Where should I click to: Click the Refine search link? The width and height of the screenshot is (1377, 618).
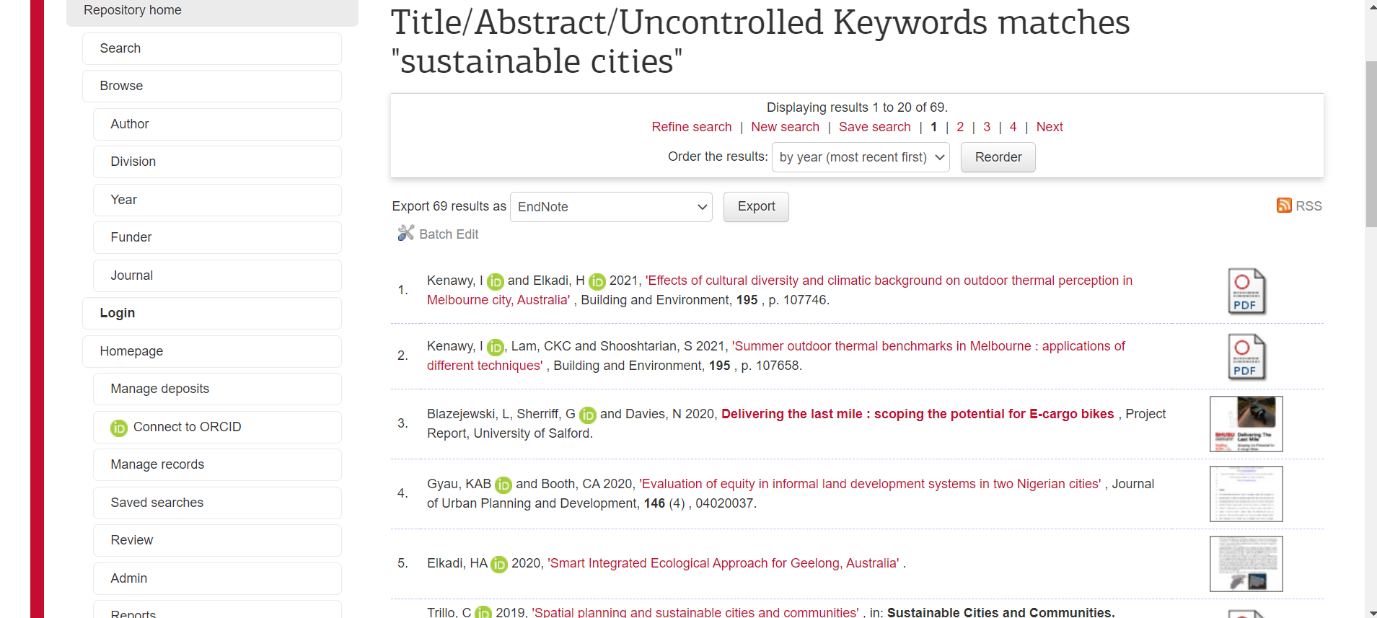coord(691,127)
